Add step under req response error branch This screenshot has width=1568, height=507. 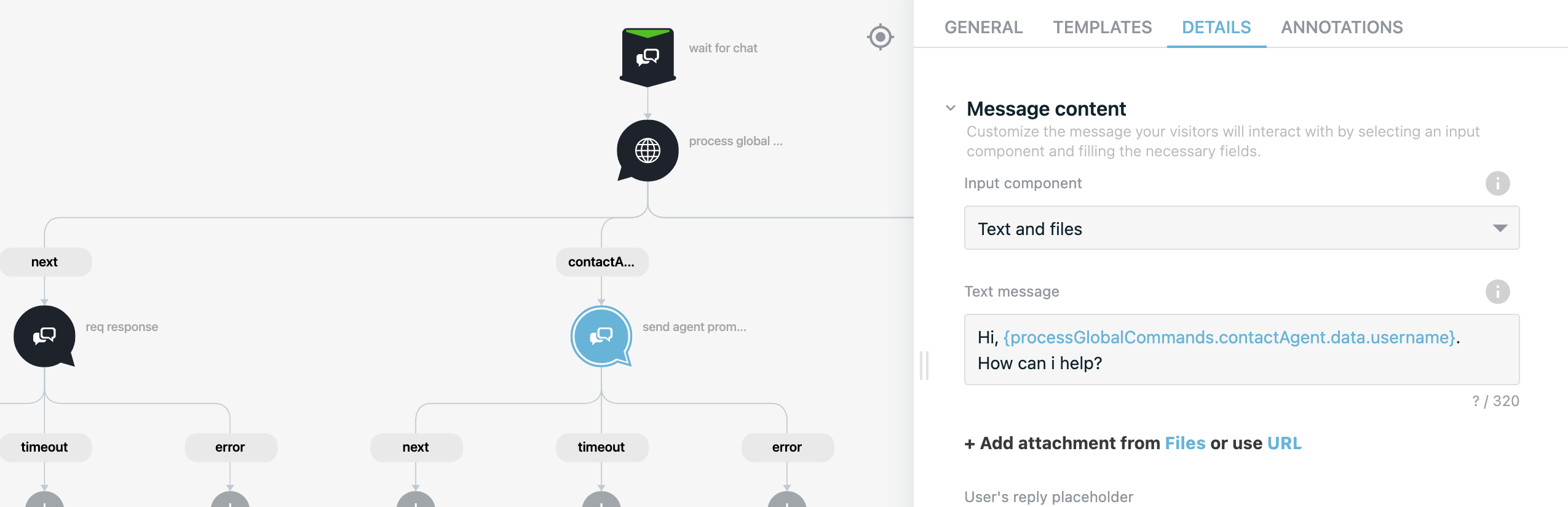pos(230,500)
